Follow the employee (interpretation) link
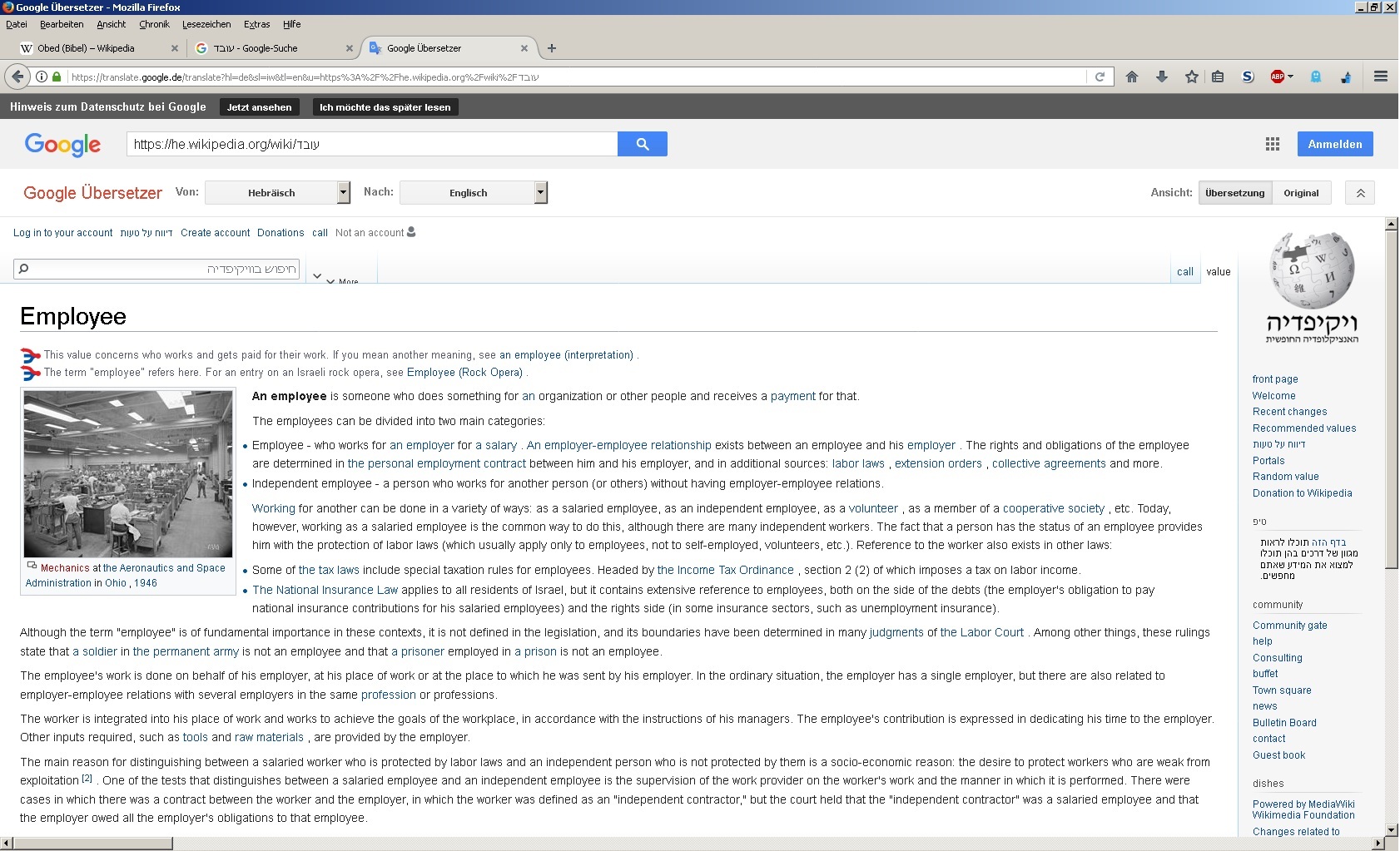The image size is (1400, 851). click(x=566, y=355)
